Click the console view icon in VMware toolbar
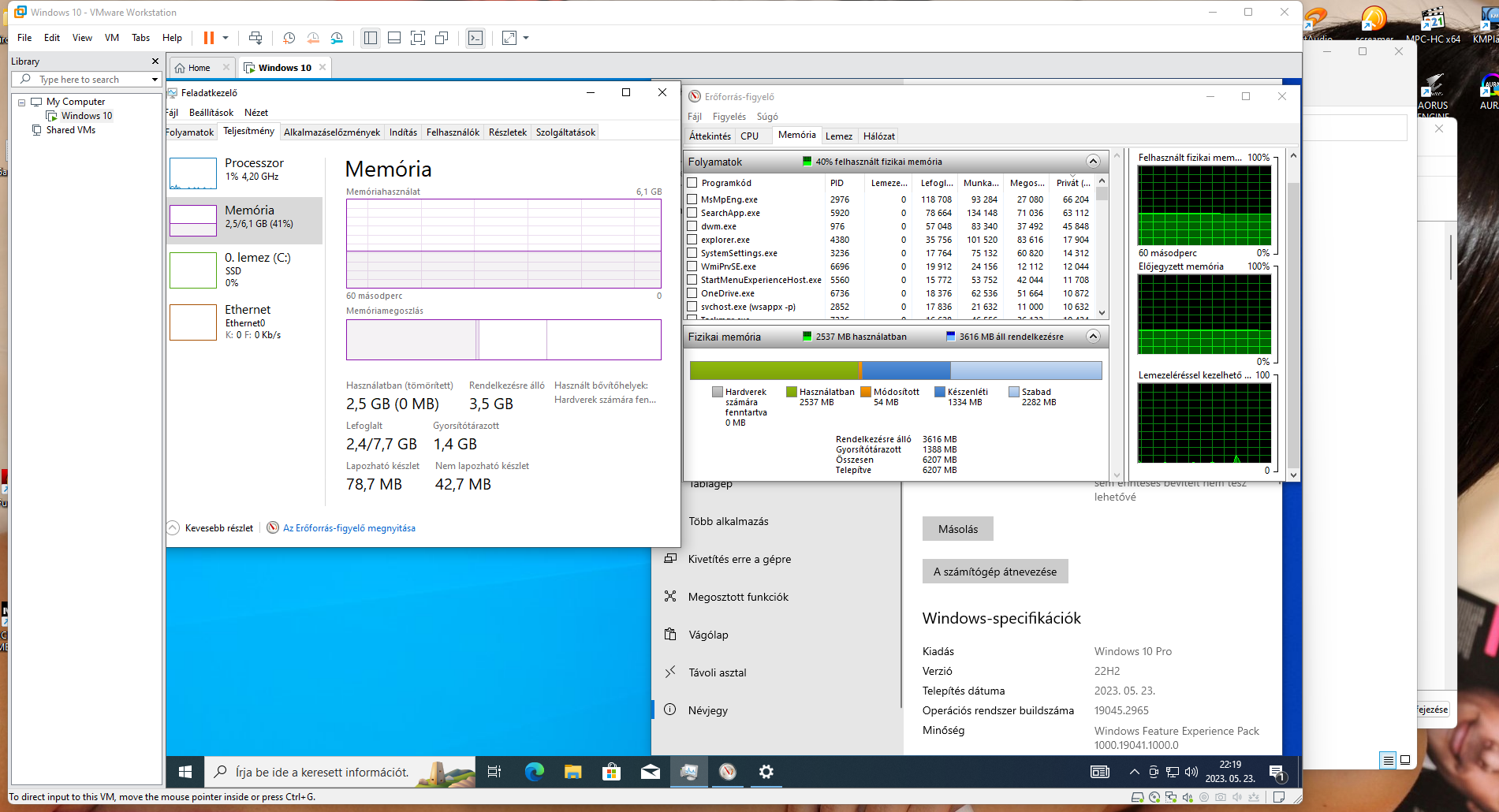Viewport: 1499px width, 812px height. tap(475, 38)
